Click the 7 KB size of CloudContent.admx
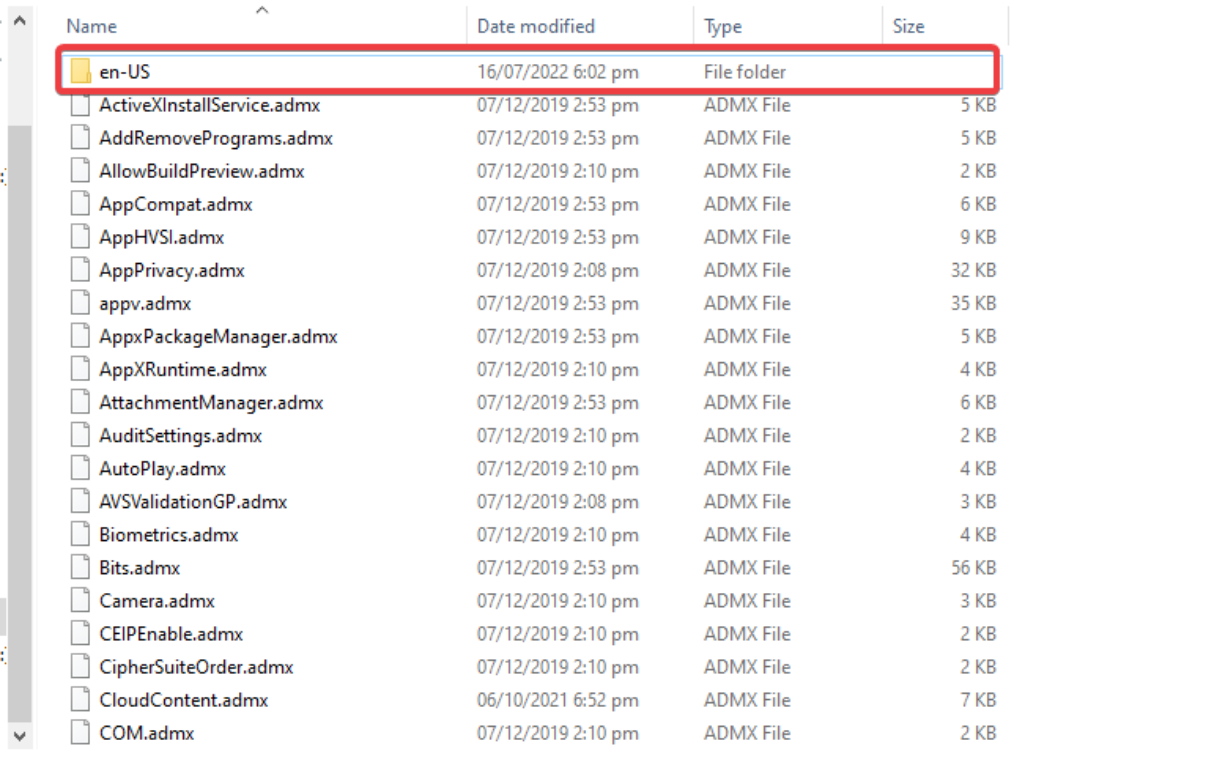Viewport: 1232px width, 768px height. [979, 699]
